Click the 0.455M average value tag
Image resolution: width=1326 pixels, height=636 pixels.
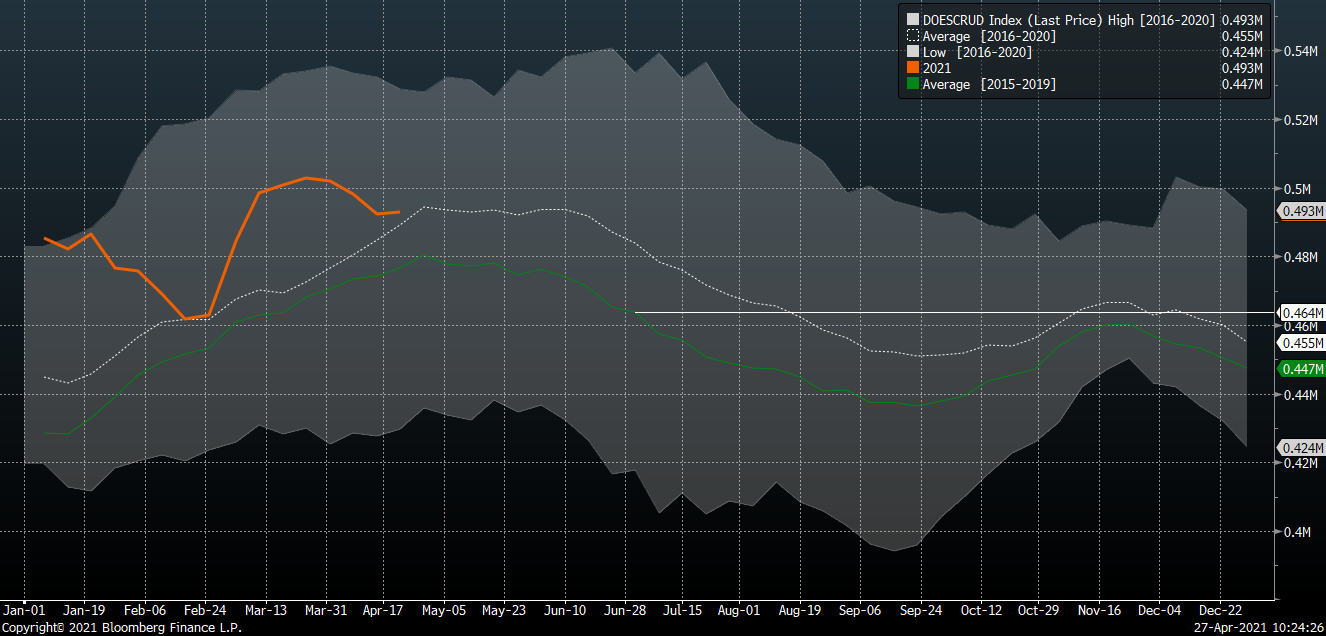click(x=1303, y=343)
